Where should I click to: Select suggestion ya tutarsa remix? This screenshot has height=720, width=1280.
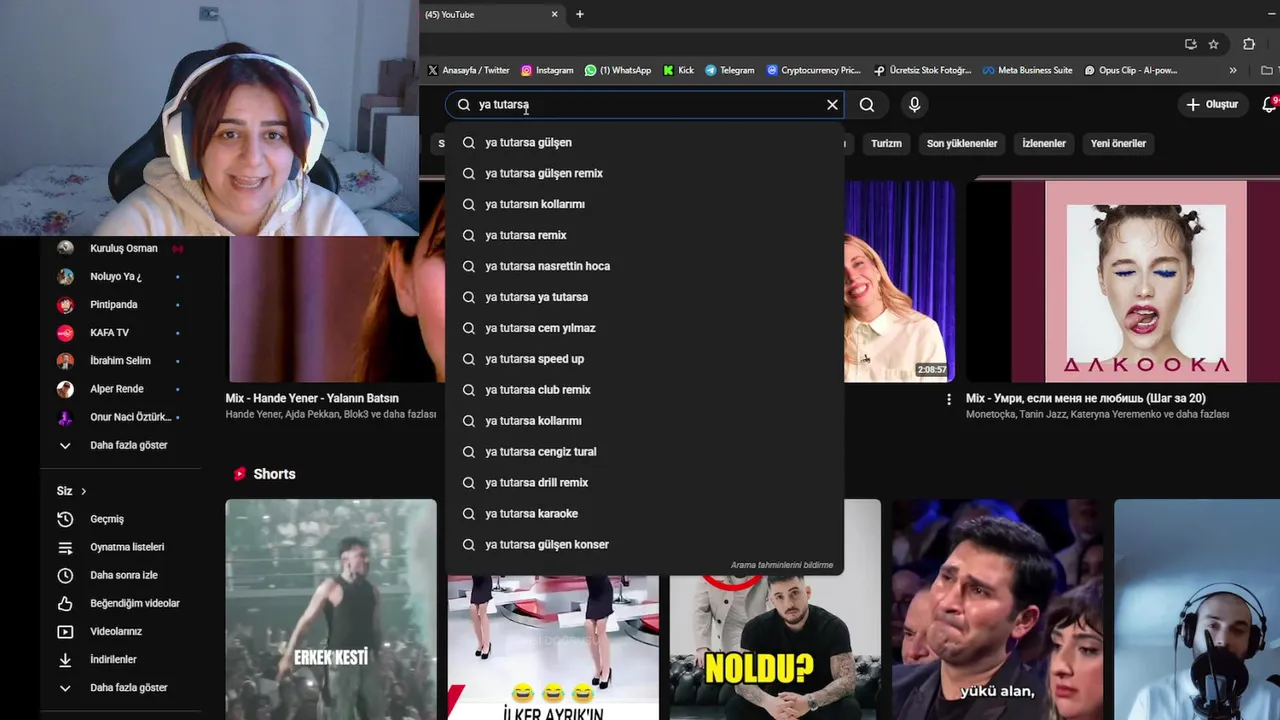pyautogui.click(x=644, y=235)
